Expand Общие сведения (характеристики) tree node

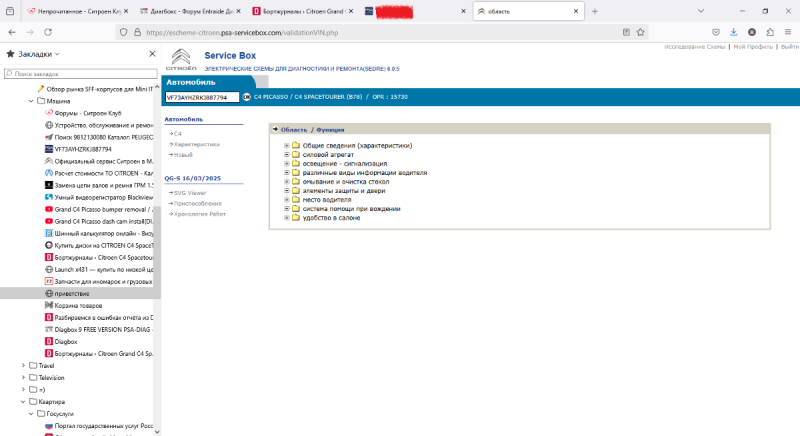286,145
